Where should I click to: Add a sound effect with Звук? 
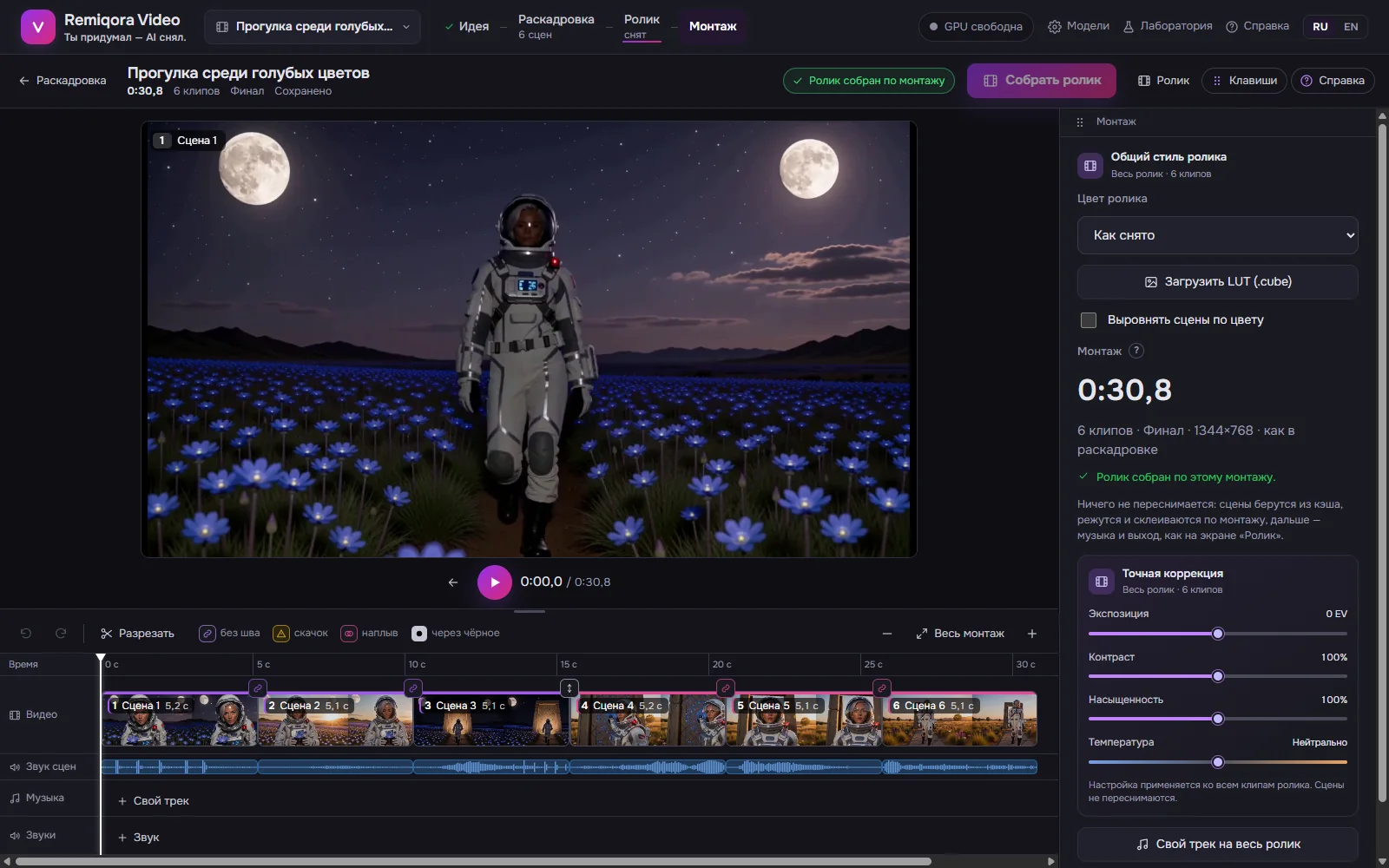tap(138, 838)
